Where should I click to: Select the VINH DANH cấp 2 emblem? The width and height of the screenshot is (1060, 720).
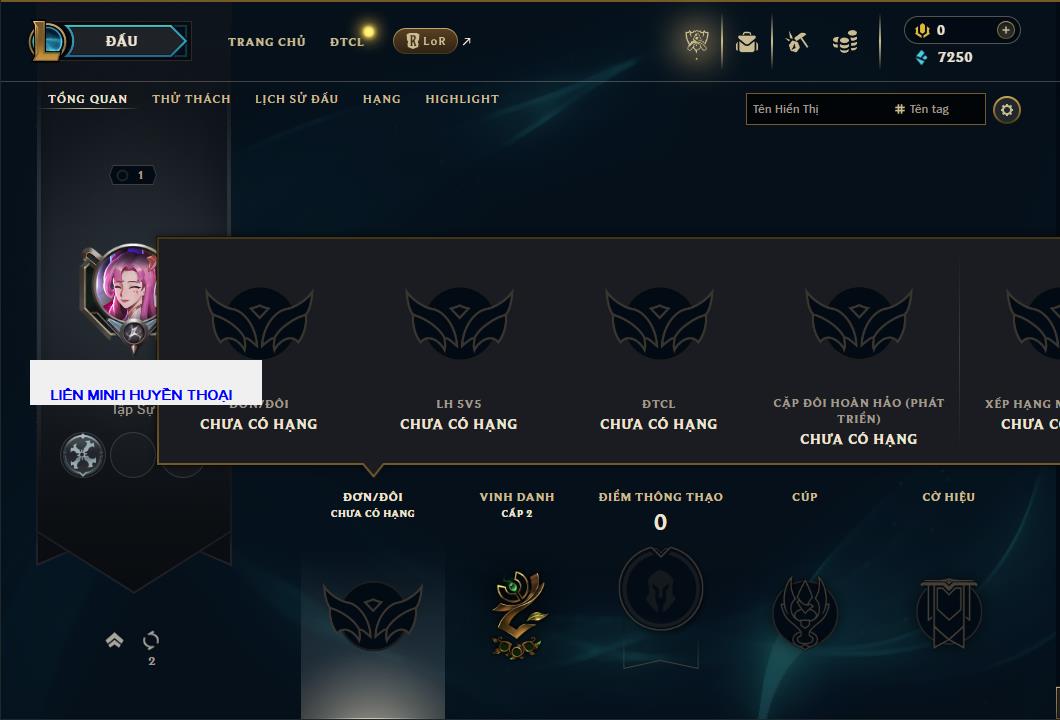(x=518, y=613)
